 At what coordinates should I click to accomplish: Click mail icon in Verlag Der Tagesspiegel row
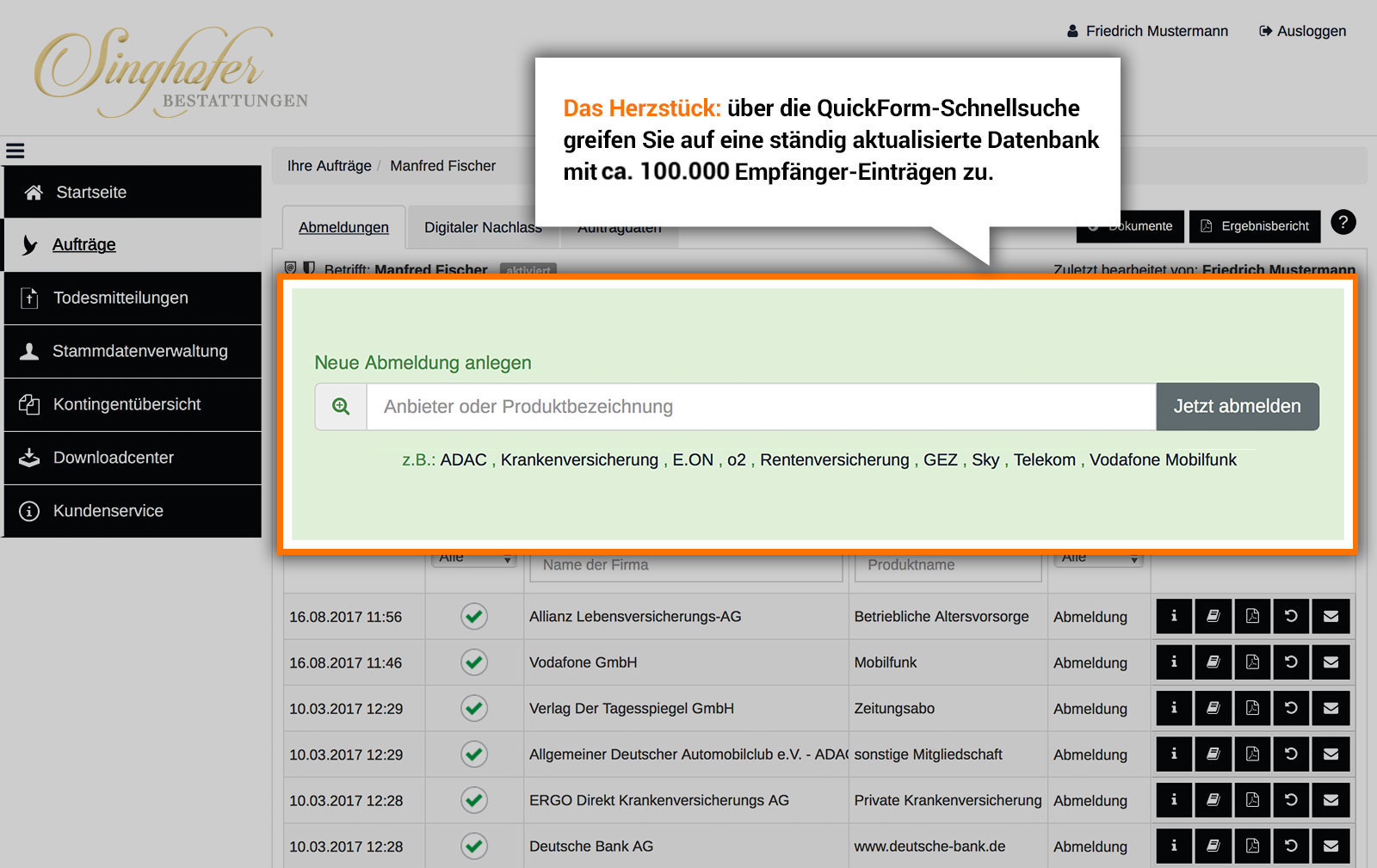[1331, 708]
